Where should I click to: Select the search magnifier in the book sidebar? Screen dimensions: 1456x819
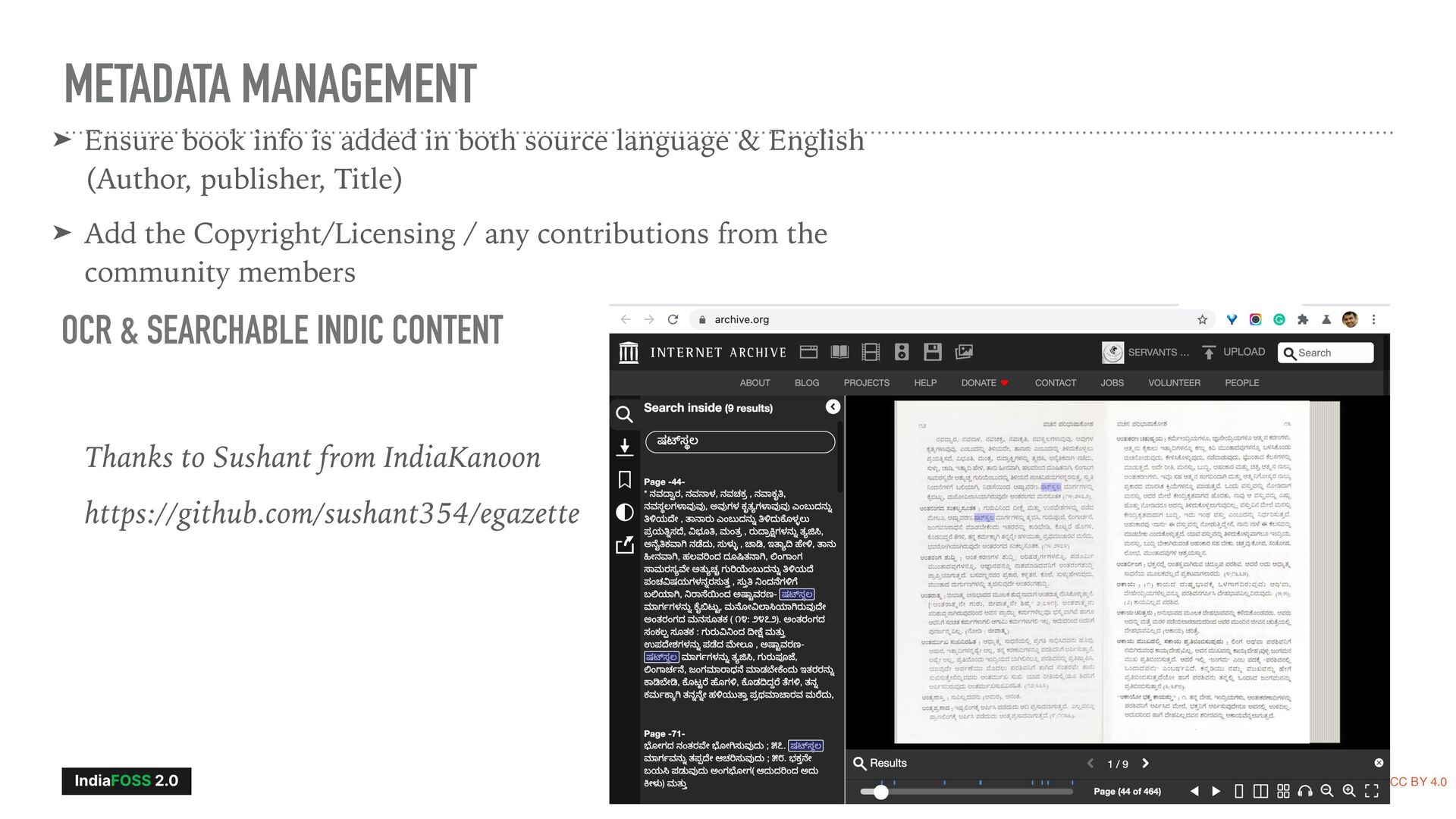coord(624,414)
